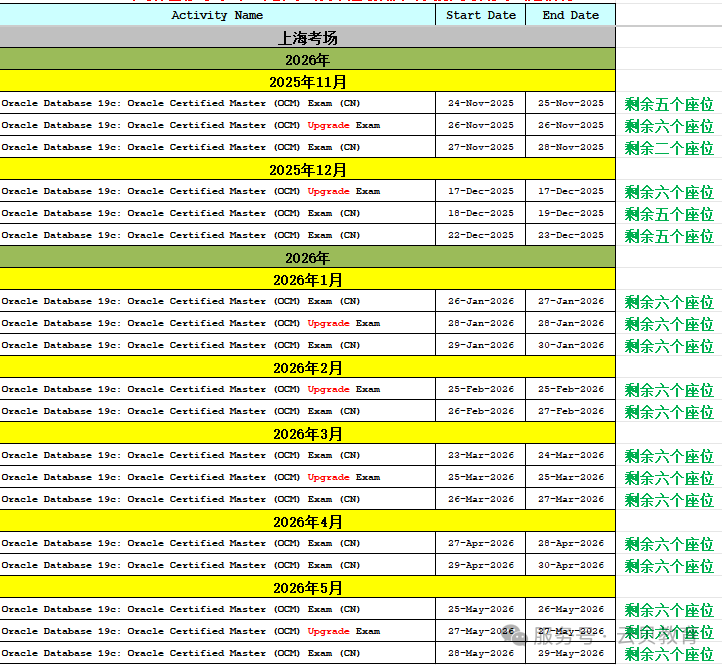Select 剩余六个座位 in 27-Apr-2026 row
This screenshot has width=722, height=665.
tap(669, 544)
